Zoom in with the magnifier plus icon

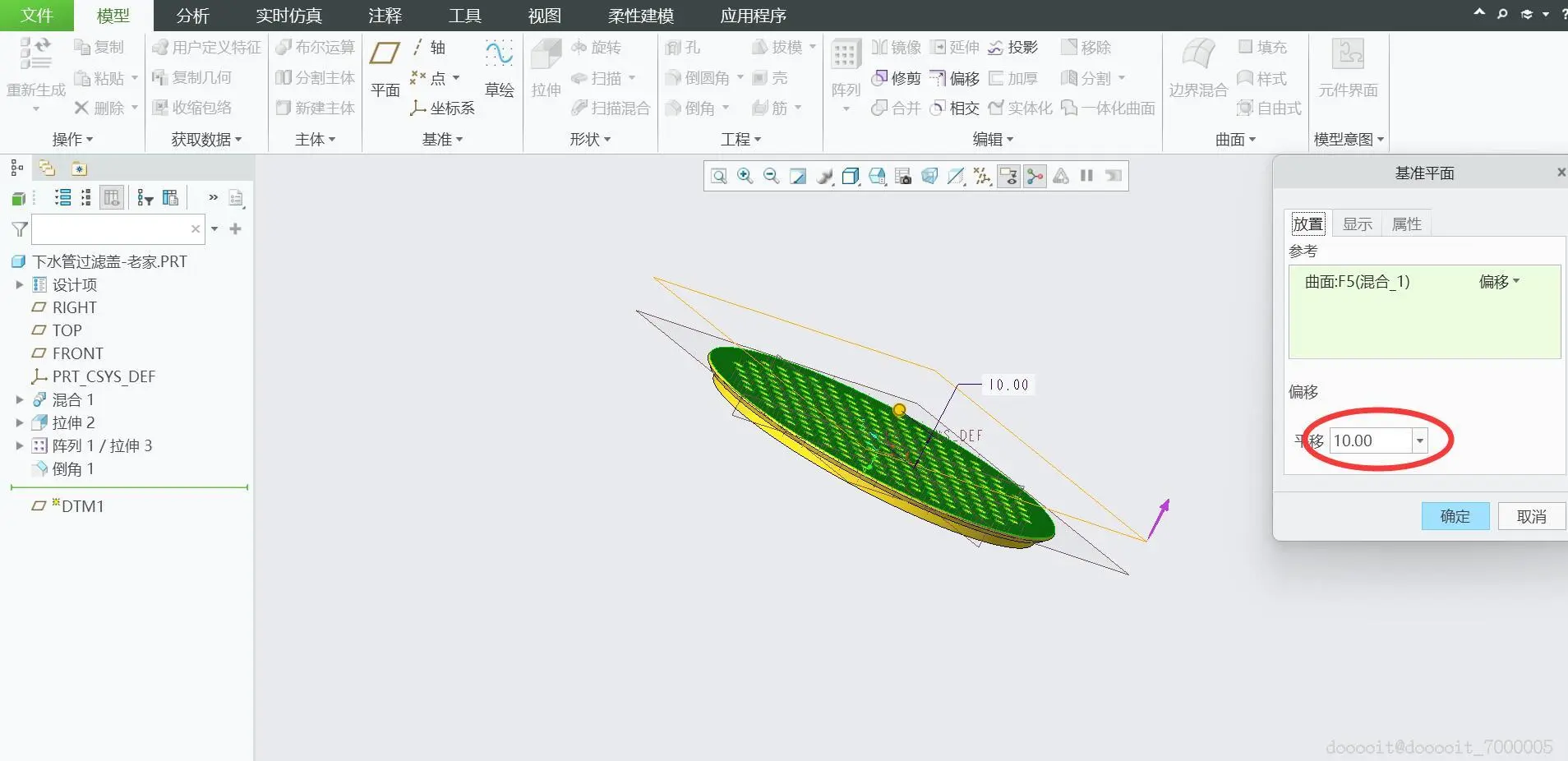pos(745,176)
